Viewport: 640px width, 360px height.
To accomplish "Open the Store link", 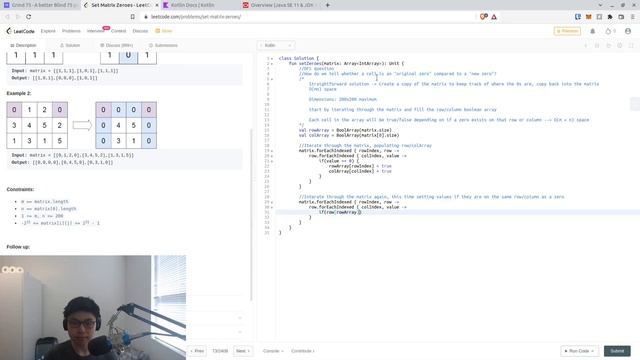I will [164, 31].
